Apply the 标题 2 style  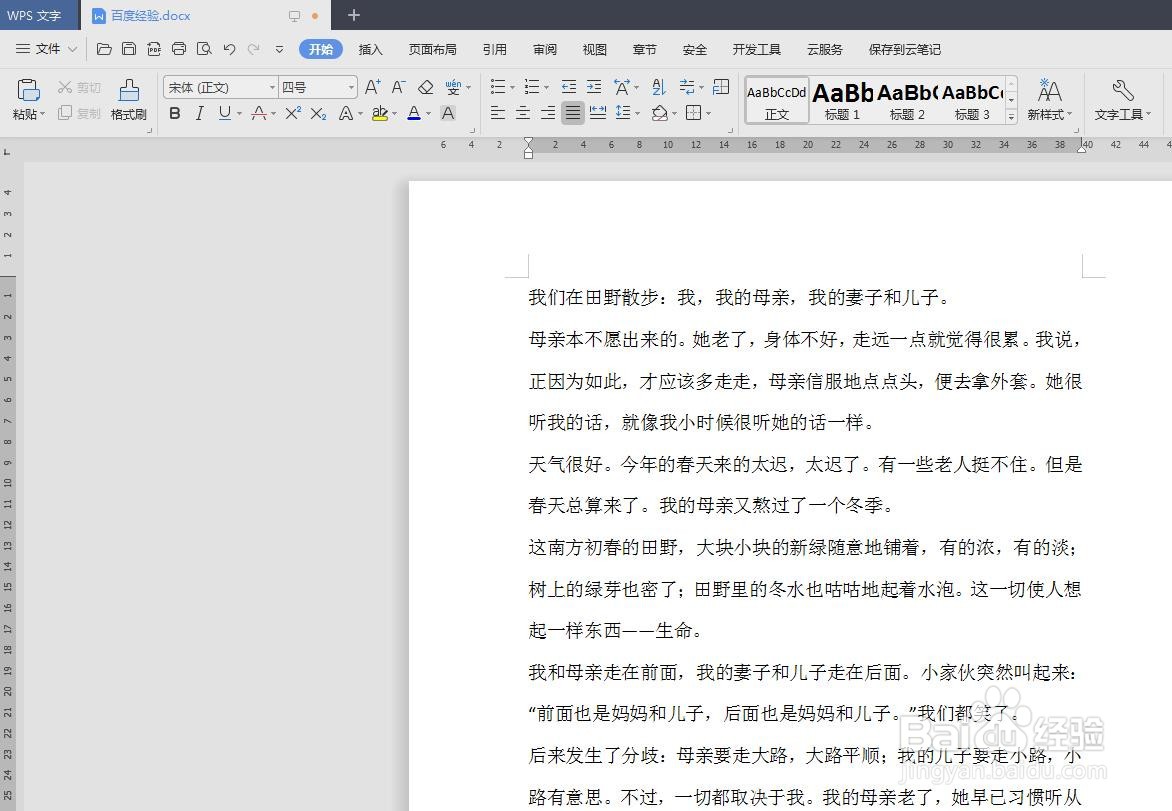(x=907, y=100)
